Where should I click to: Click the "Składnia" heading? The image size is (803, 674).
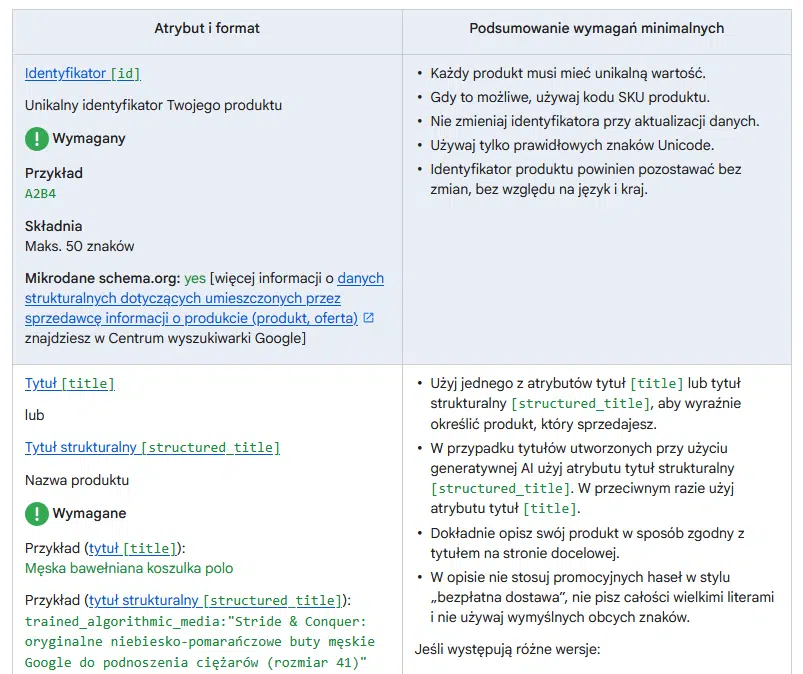54,226
